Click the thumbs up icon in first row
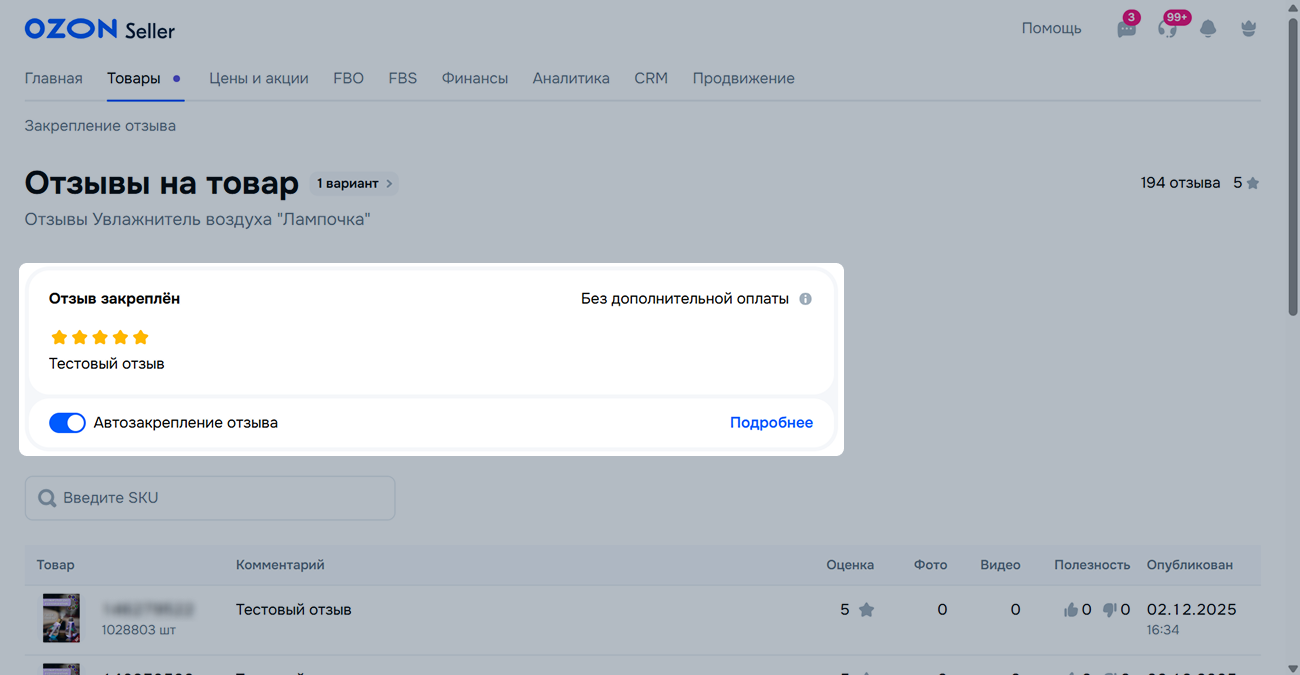The width and height of the screenshot is (1300, 675). pos(1071,610)
